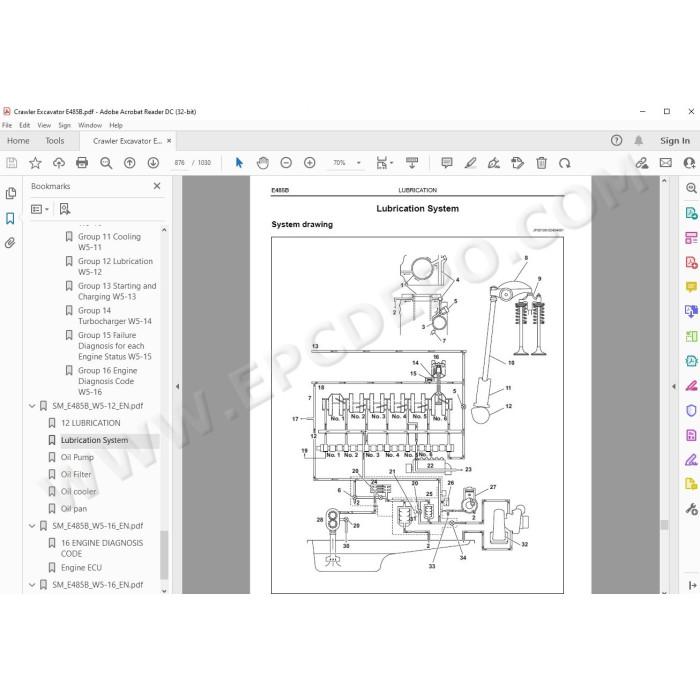Open the Engine ECU bookmark
700x700 pixels.
tap(81, 567)
